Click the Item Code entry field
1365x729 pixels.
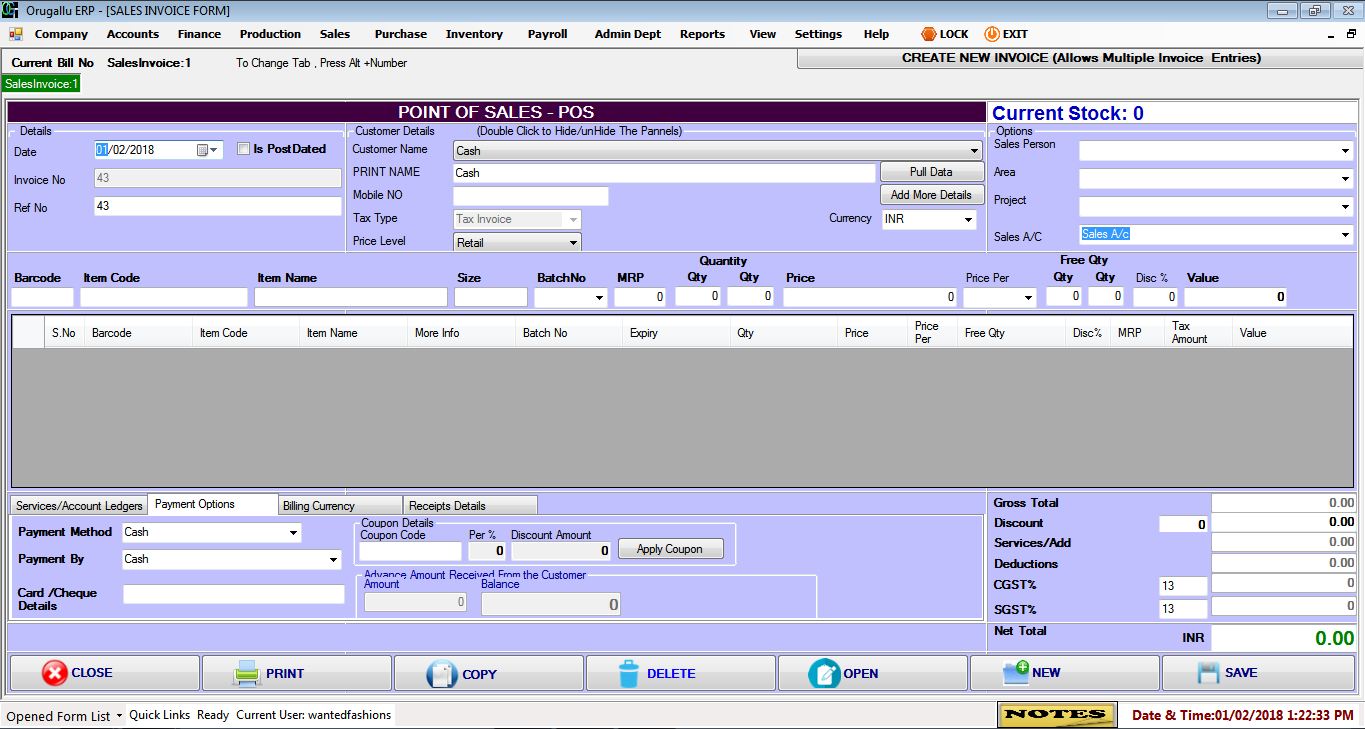(164, 297)
